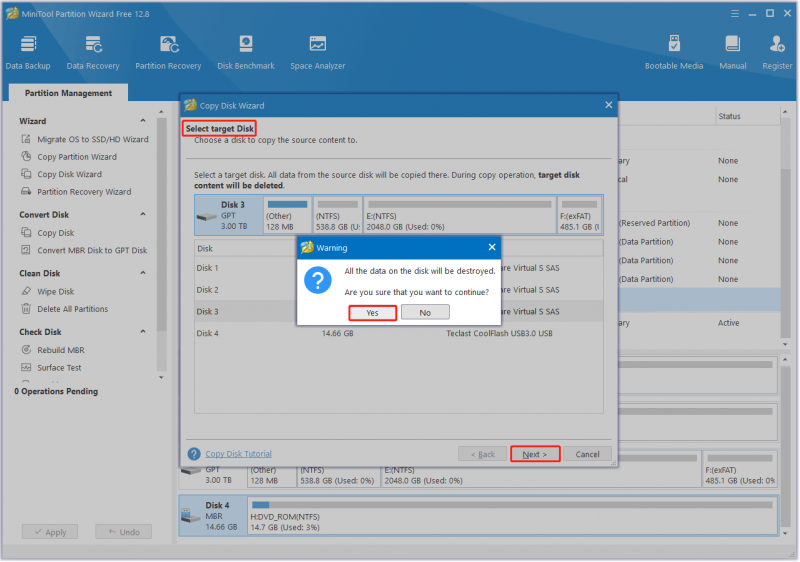
Task: Select the Wipe Disk option
Action: click(55, 291)
